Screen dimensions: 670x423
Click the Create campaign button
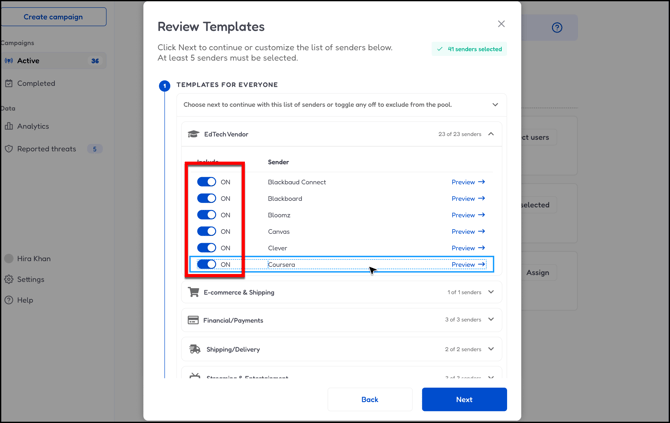pos(53,17)
